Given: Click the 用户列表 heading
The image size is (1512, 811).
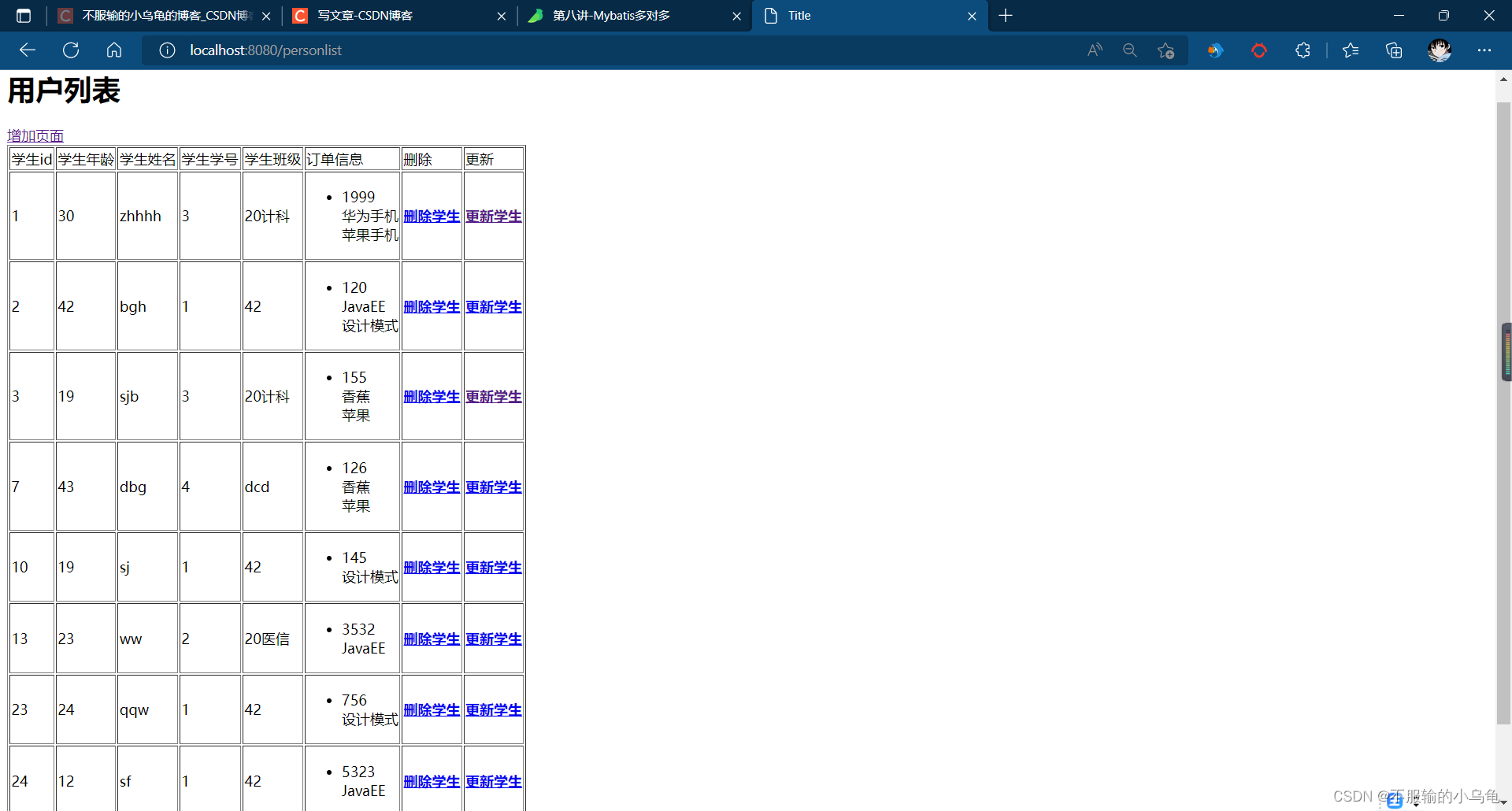Looking at the screenshot, I should point(64,91).
